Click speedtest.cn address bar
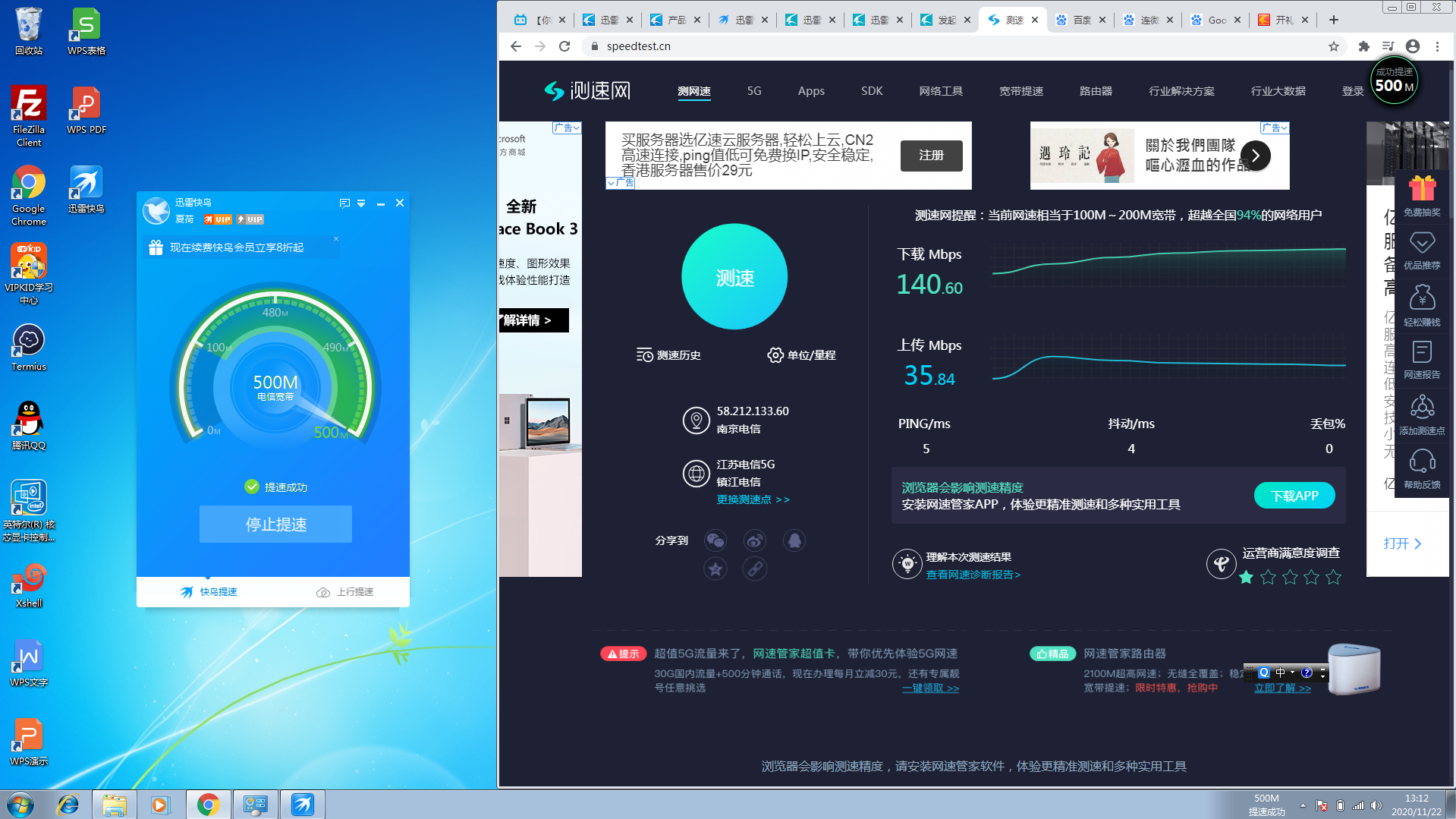 point(964,46)
